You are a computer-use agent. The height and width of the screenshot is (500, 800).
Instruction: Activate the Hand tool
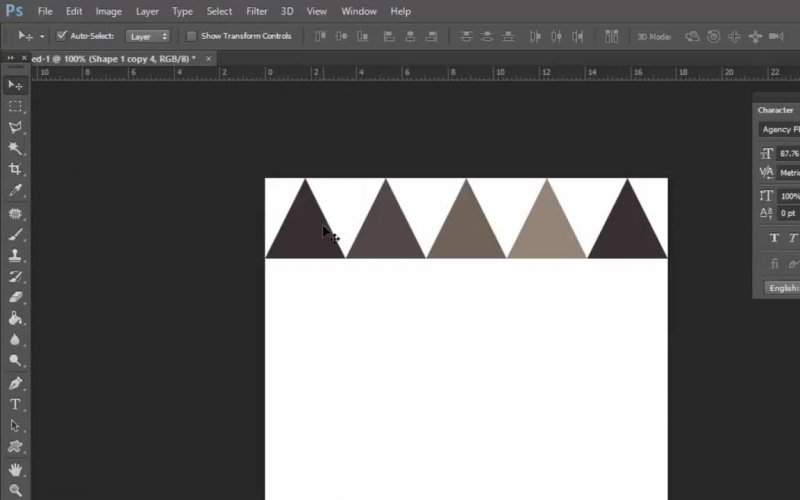pyautogui.click(x=15, y=469)
